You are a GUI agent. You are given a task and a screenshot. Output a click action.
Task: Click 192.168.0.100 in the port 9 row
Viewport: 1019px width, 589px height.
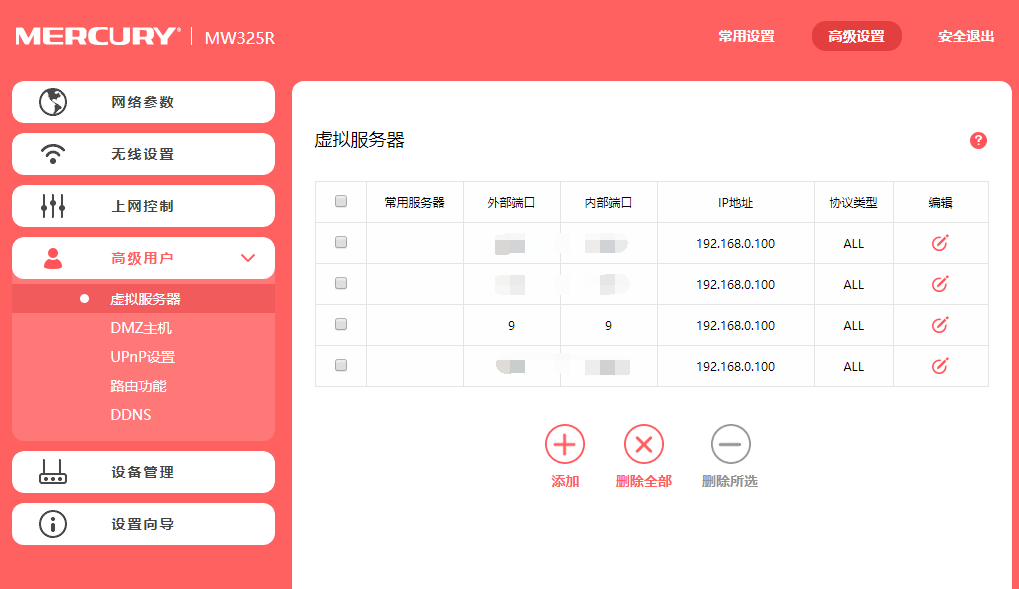(736, 326)
